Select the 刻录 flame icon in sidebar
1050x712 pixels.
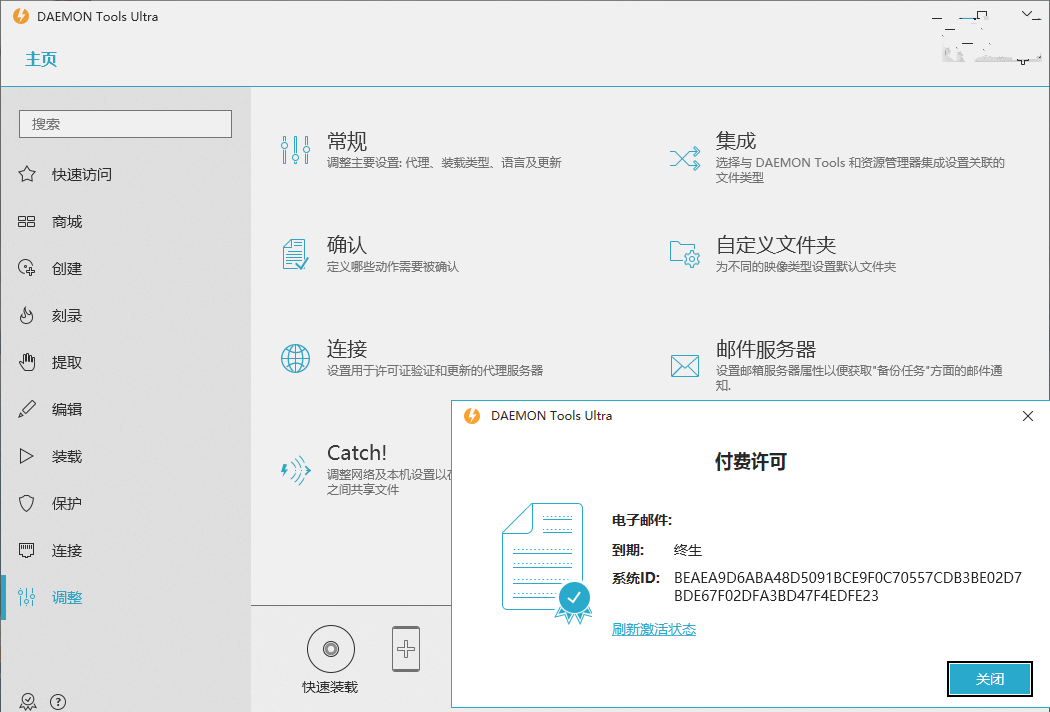point(27,316)
